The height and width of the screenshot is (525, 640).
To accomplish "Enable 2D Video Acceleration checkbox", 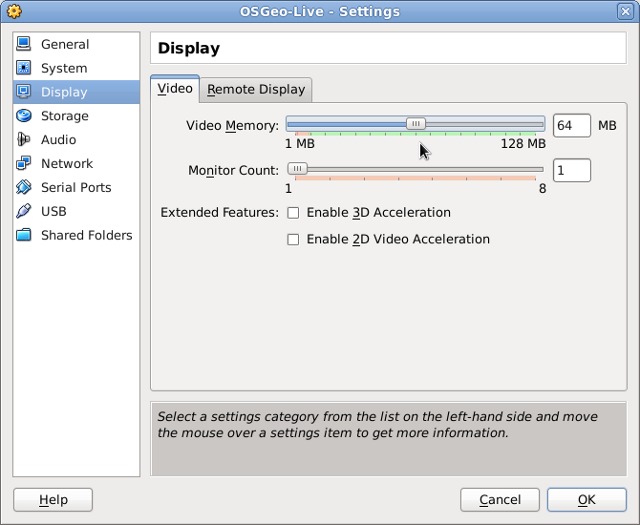I will 293,239.
